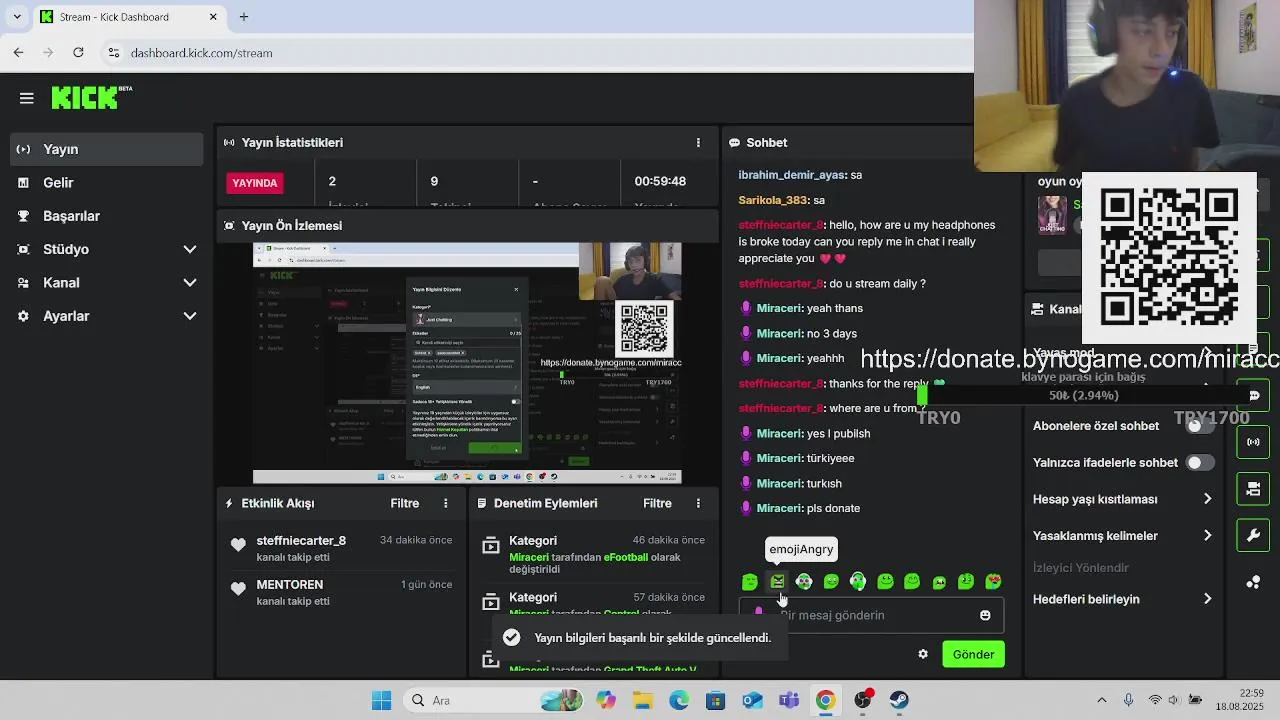Open Windows Start menu
The image size is (1280, 720).
382,700
